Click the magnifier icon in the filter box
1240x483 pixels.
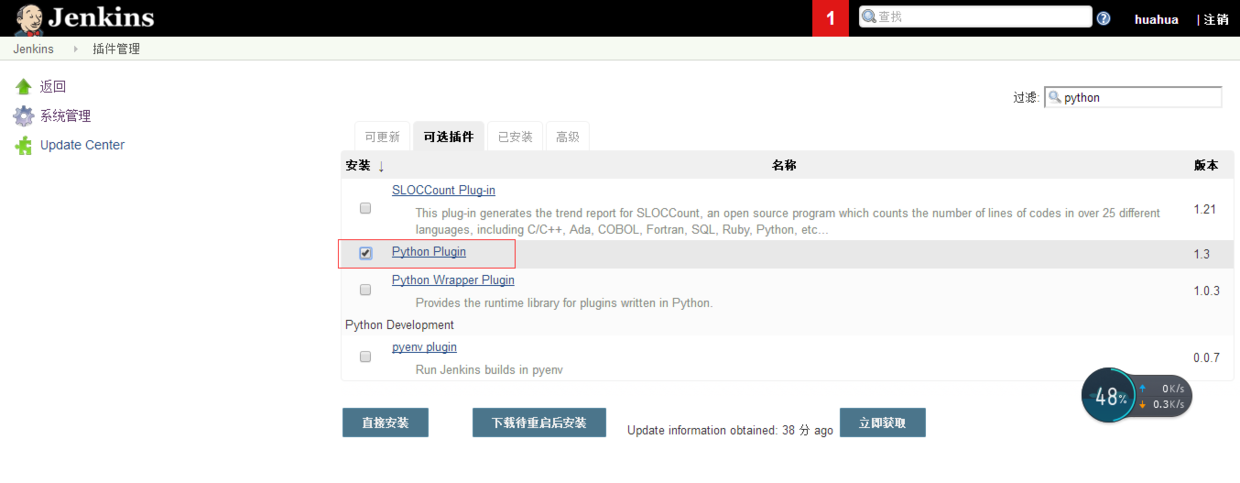(1054, 97)
